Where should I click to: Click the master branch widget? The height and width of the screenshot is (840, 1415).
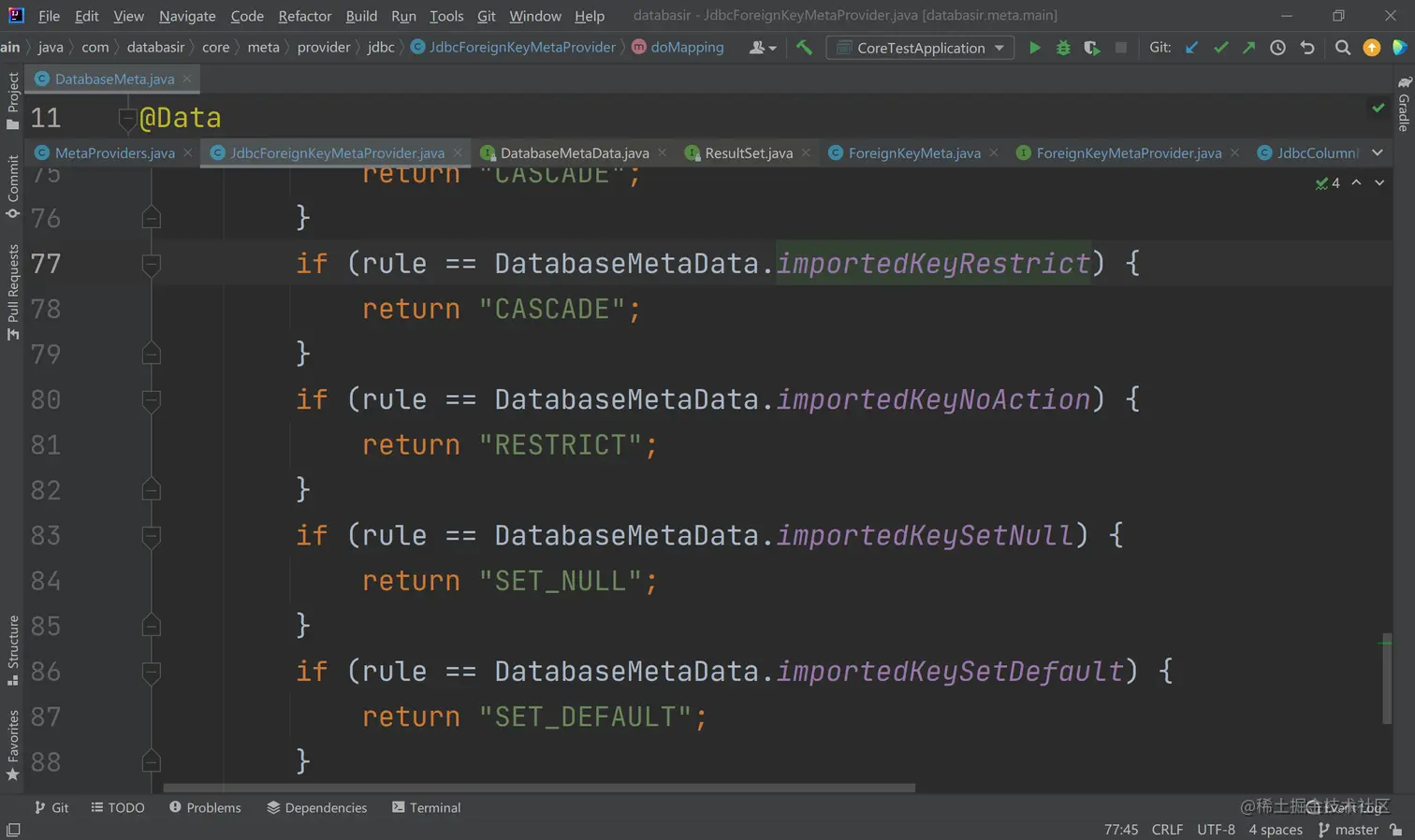[1348, 830]
